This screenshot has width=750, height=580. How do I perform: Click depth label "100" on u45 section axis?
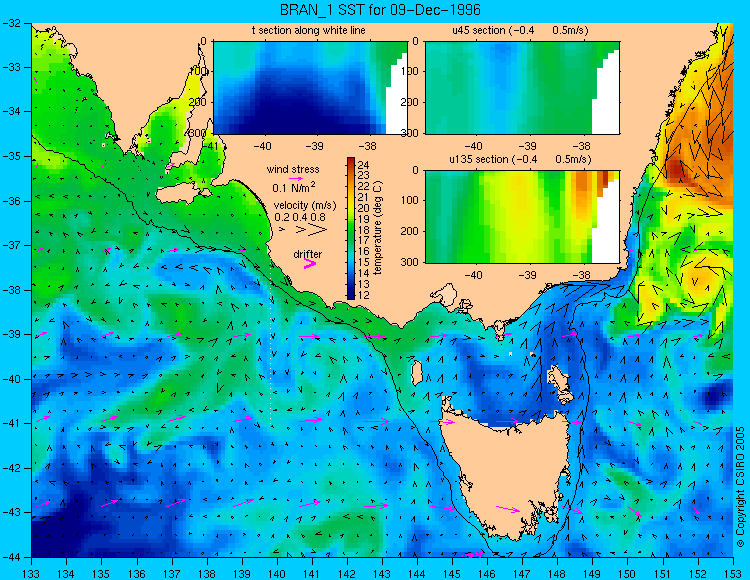409,71
